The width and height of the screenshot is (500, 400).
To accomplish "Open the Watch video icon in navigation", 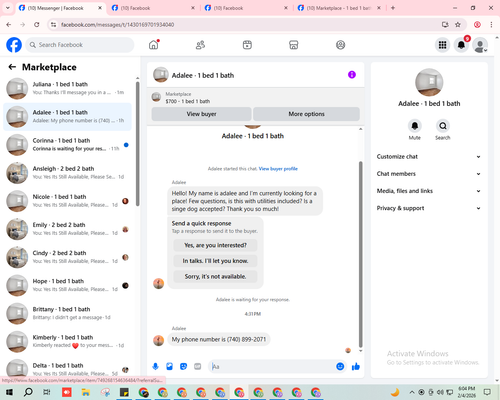I will [x=247, y=45].
